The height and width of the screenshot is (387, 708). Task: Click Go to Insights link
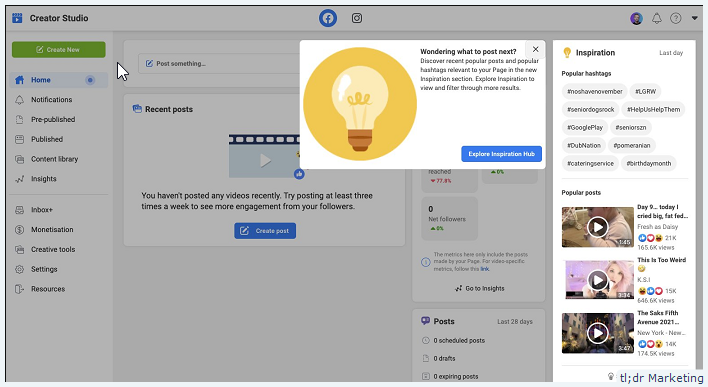[480, 289]
